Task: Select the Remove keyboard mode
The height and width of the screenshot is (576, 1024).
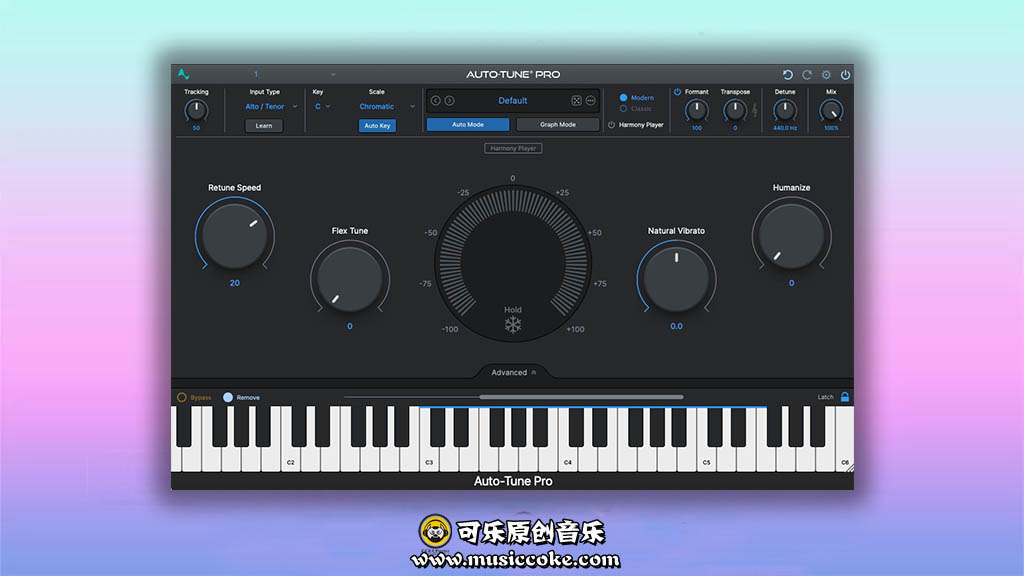Action: (228, 397)
